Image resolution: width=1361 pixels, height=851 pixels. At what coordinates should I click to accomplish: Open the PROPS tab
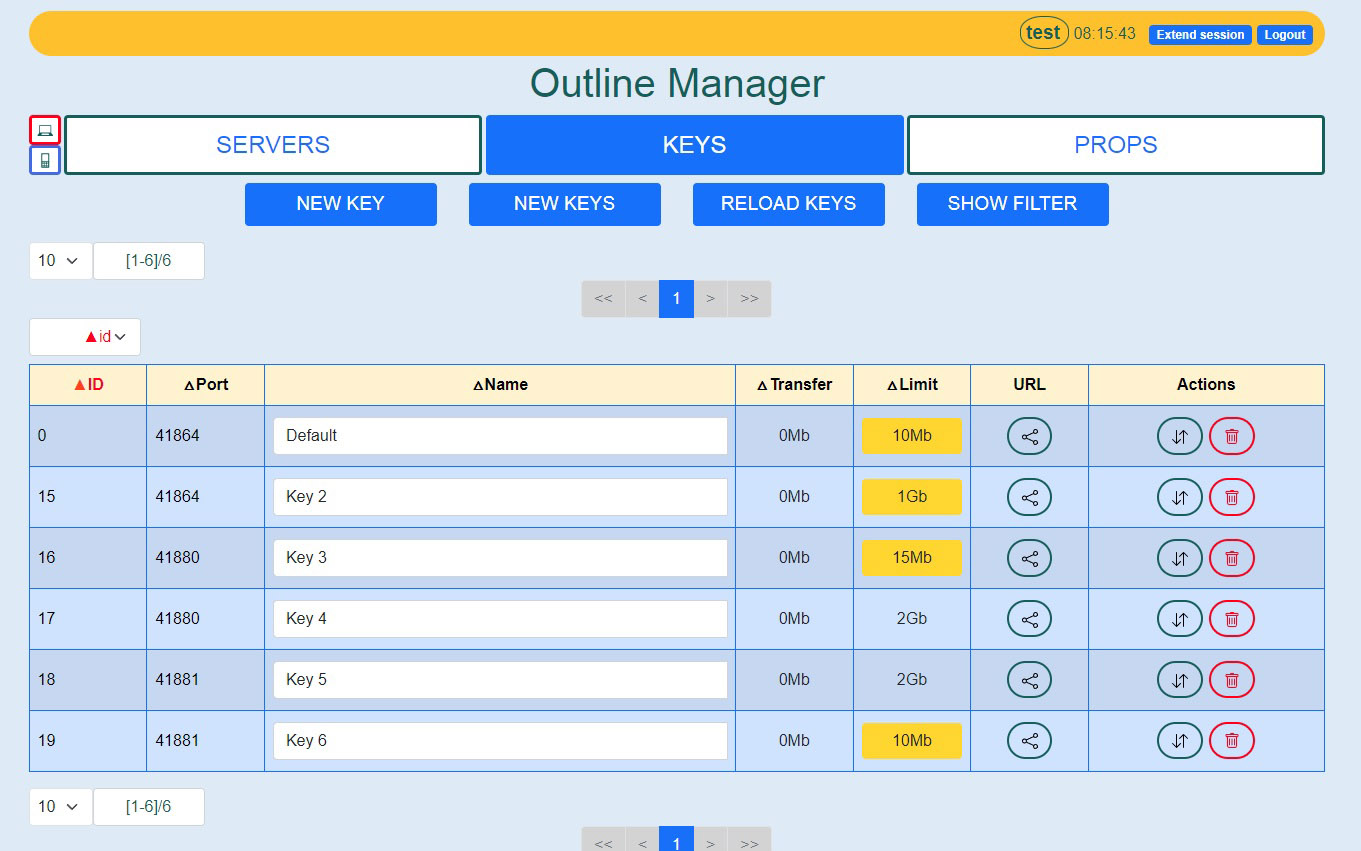(1116, 144)
